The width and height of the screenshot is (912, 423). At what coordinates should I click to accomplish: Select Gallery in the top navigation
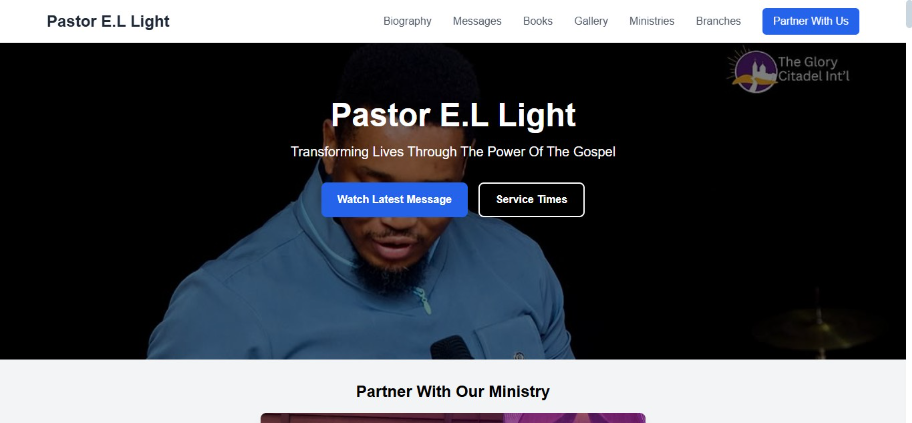point(591,21)
